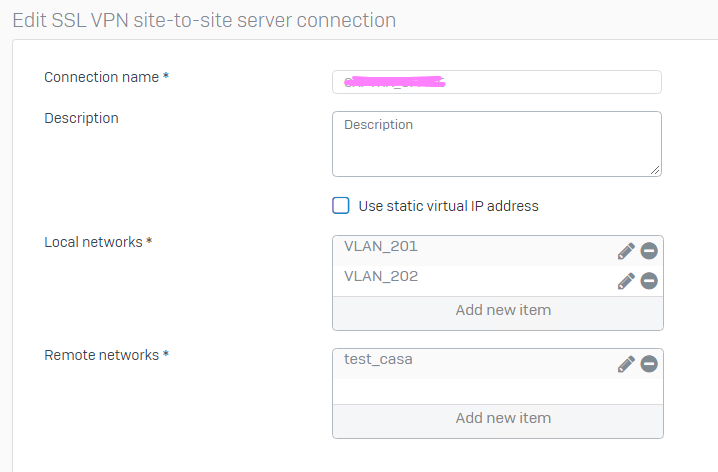This screenshot has height=472, width=718.
Task: Click inside the Description text area
Action: 496,144
